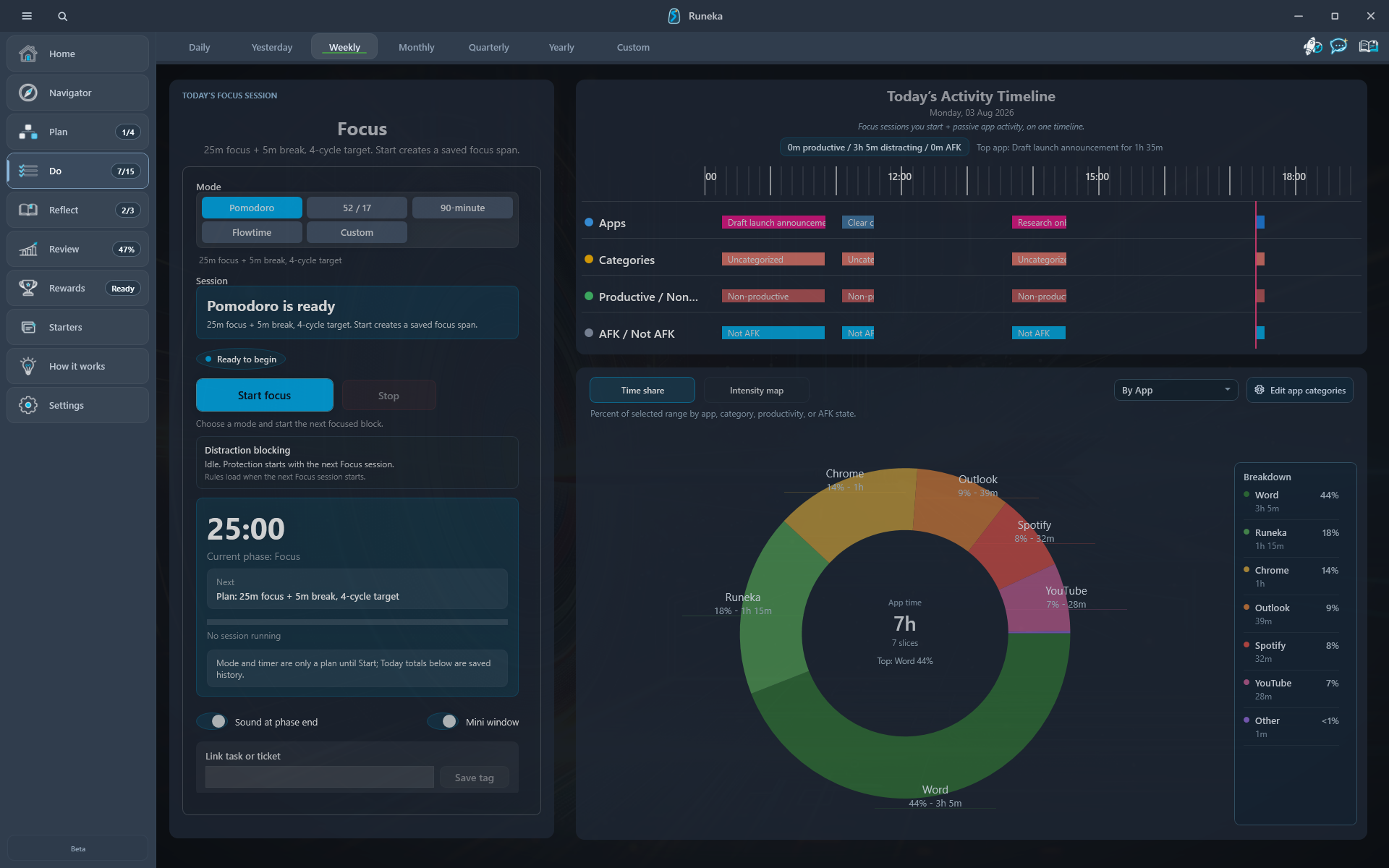Click the "YouTube" row in Breakdown list
Viewport: 1389px width, 868px height.
[x=1292, y=689]
